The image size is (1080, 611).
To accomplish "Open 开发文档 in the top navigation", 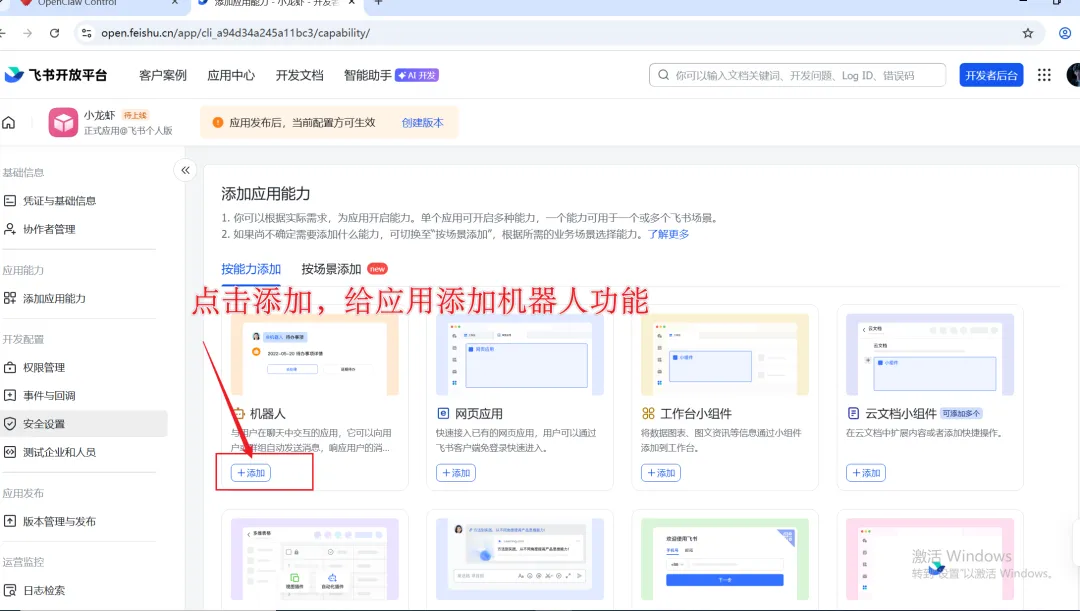I will click(x=300, y=75).
